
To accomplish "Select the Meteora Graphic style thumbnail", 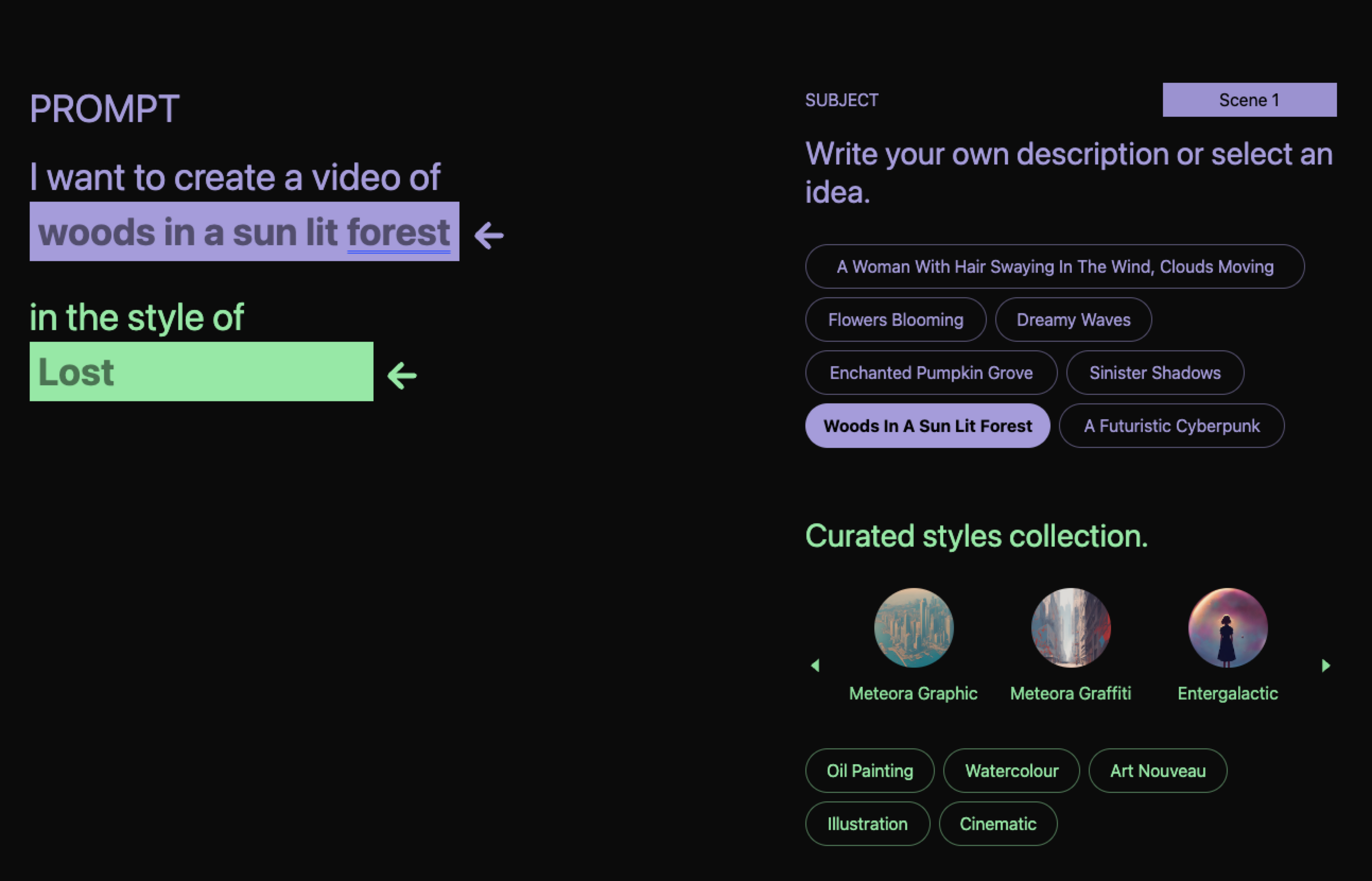I will pos(913,627).
